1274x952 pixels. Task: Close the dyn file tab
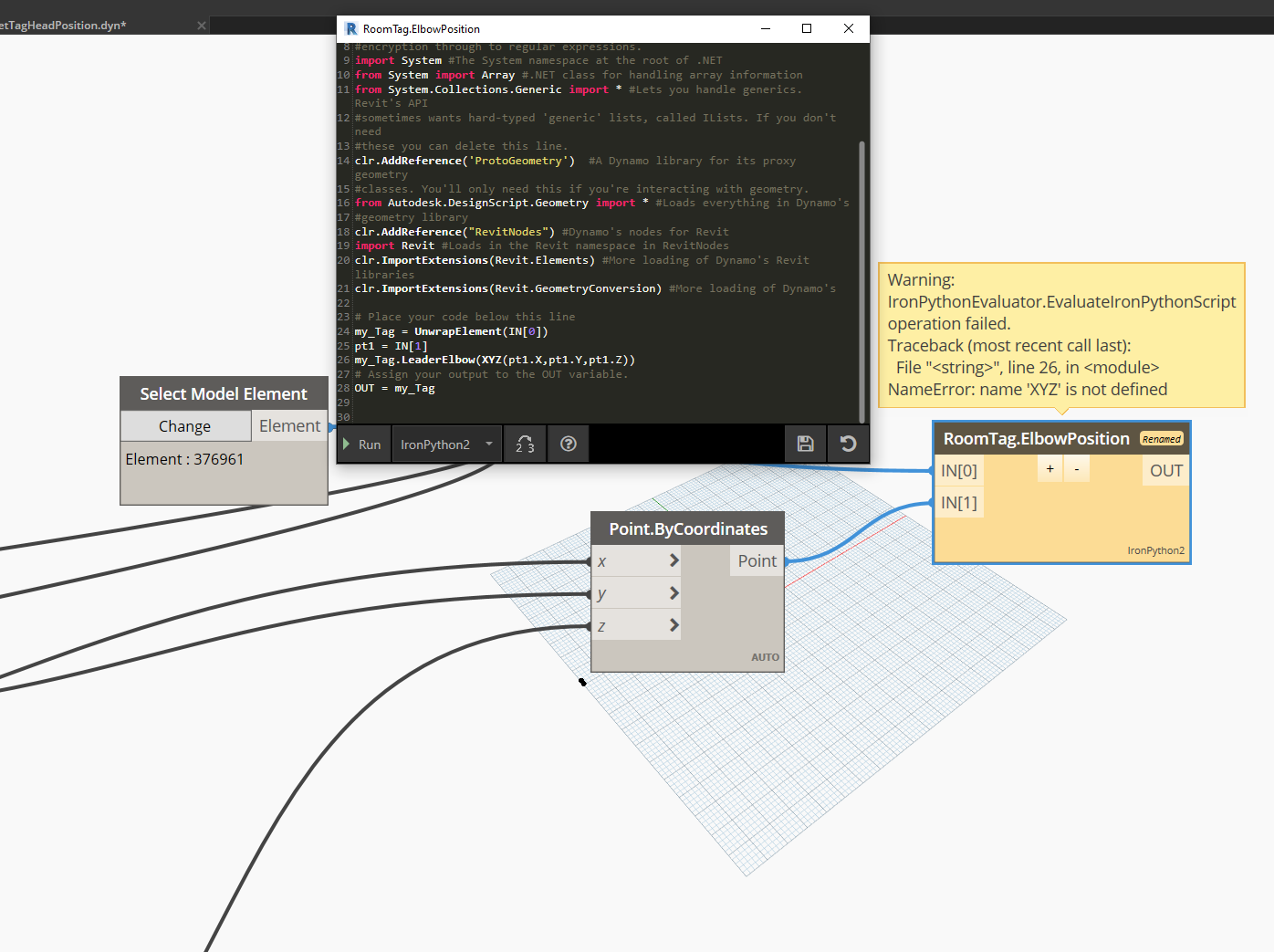coord(202,26)
